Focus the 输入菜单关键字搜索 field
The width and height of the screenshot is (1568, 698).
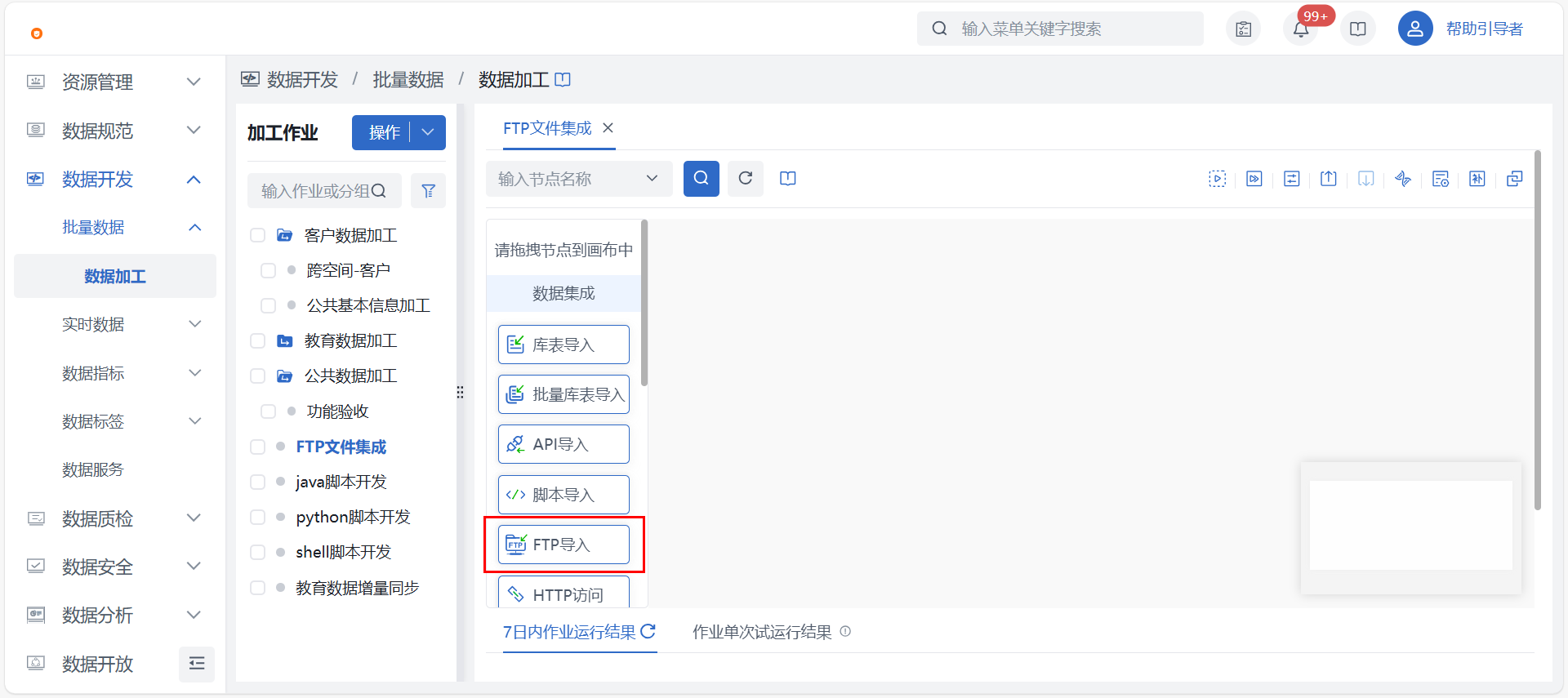(x=1060, y=29)
